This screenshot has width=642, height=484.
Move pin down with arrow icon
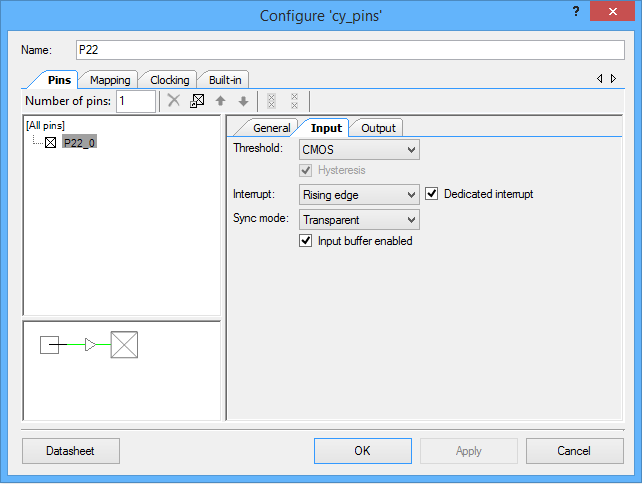pos(243,101)
